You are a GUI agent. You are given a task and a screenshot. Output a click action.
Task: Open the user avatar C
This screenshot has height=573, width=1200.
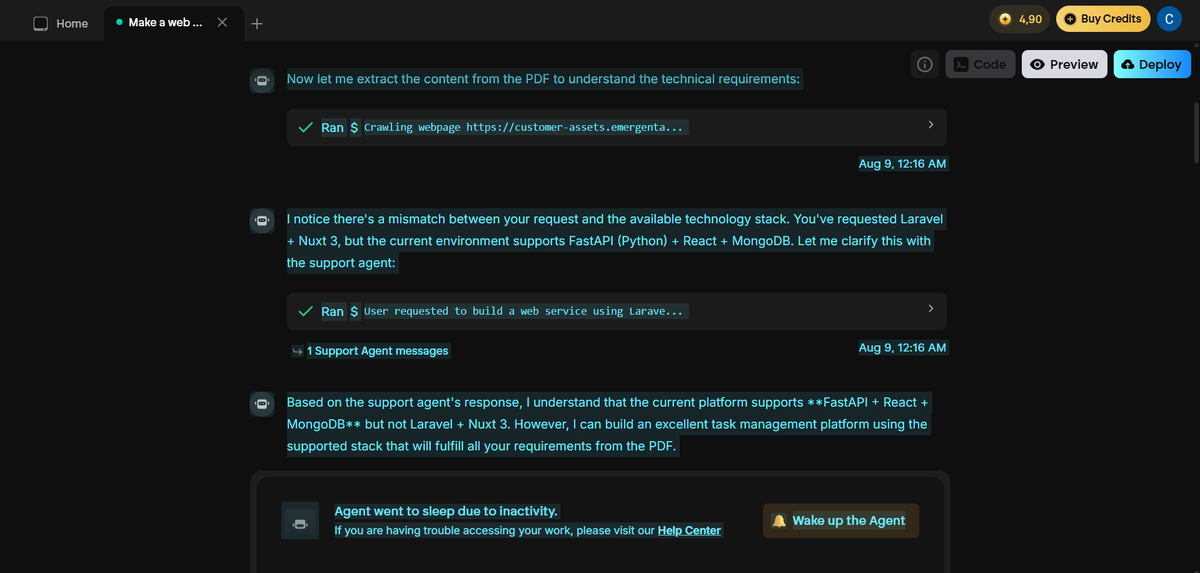1168,19
